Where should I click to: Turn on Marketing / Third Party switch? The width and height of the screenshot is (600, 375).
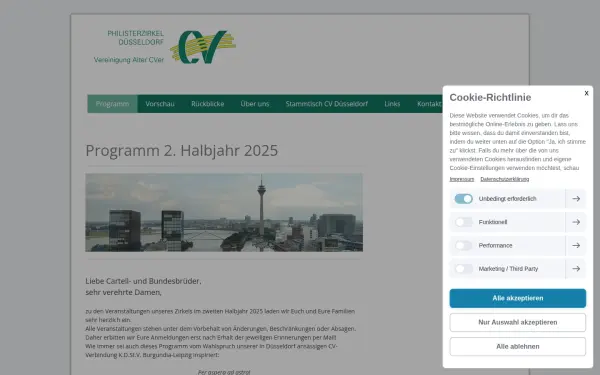(x=463, y=269)
